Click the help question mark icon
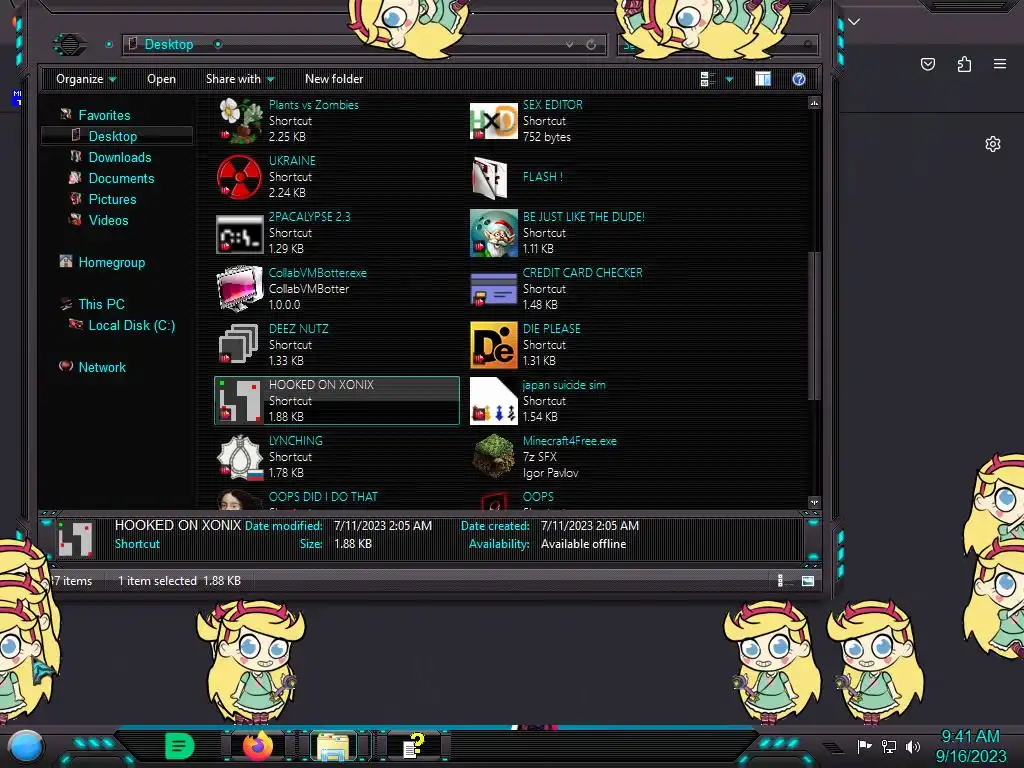The width and height of the screenshot is (1024, 768). click(x=798, y=79)
